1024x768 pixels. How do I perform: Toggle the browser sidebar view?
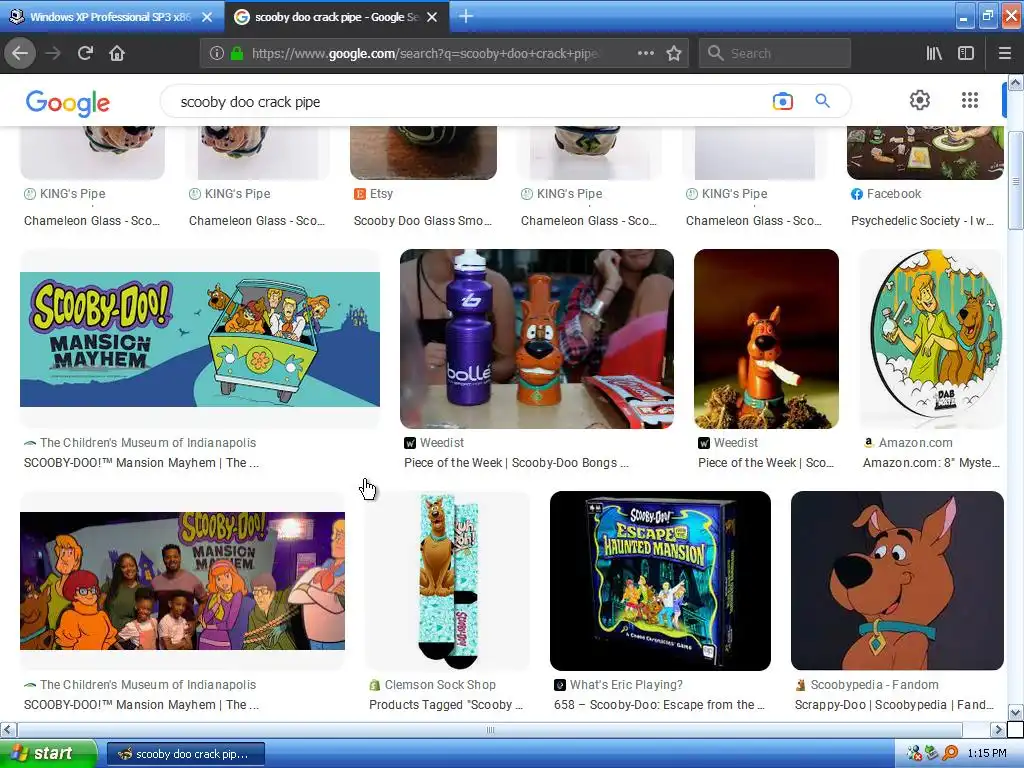click(x=966, y=54)
